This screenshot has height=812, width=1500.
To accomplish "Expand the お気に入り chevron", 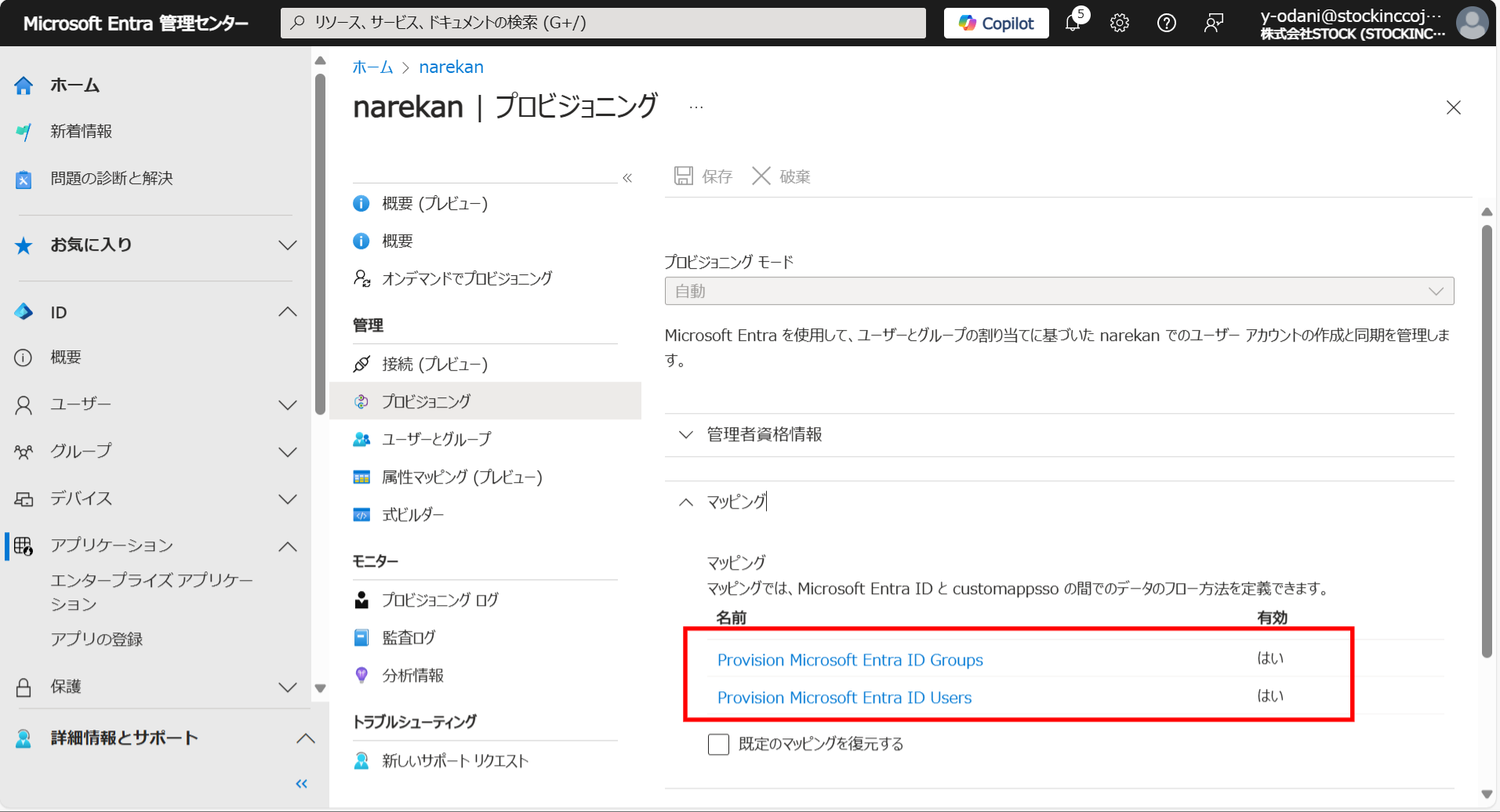I will 288,245.
